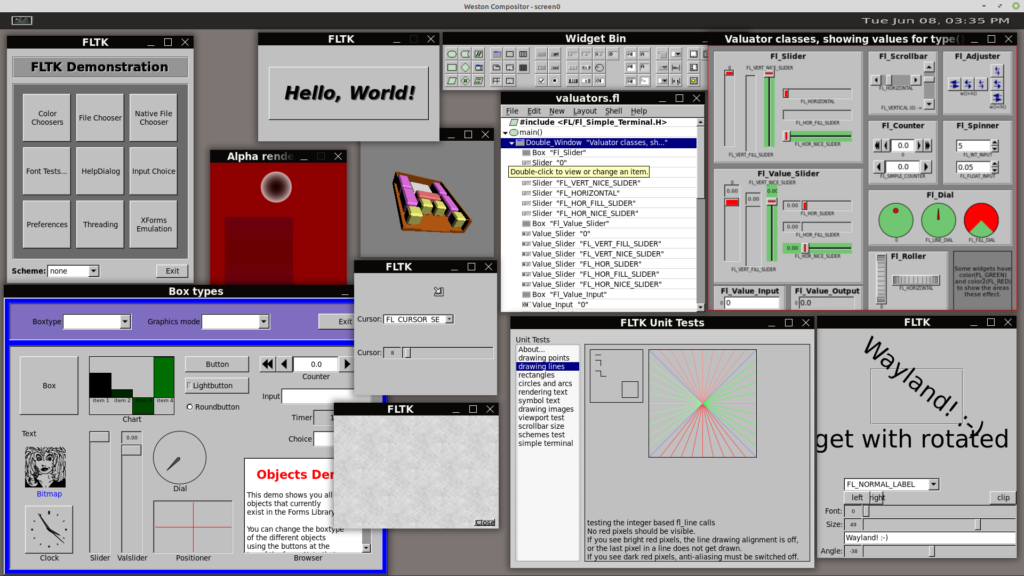Select the oval Function icon in Widget Bin
Viewport: 1024px width, 576px height.
pos(452,54)
